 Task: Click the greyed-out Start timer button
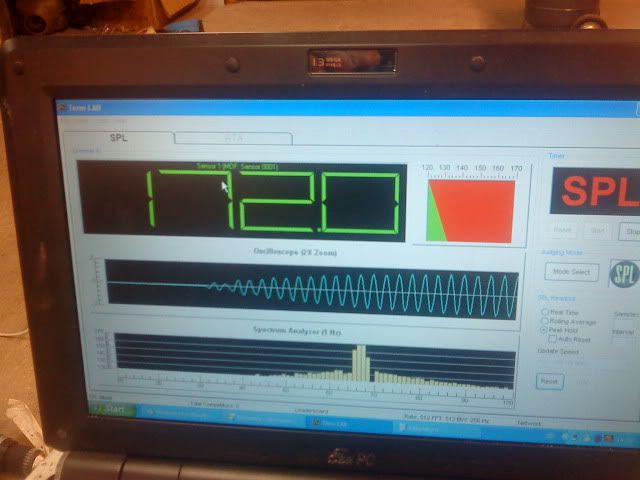pyautogui.click(x=598, y=231)
